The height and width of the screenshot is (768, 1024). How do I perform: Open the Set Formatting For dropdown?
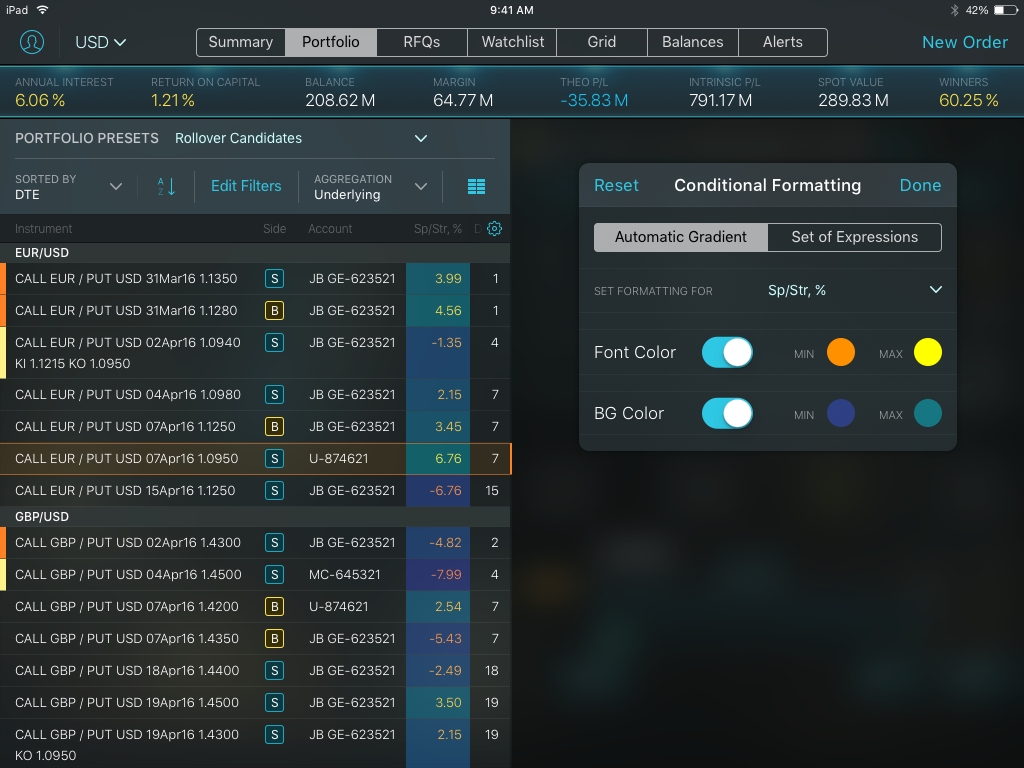click(936, 289)
